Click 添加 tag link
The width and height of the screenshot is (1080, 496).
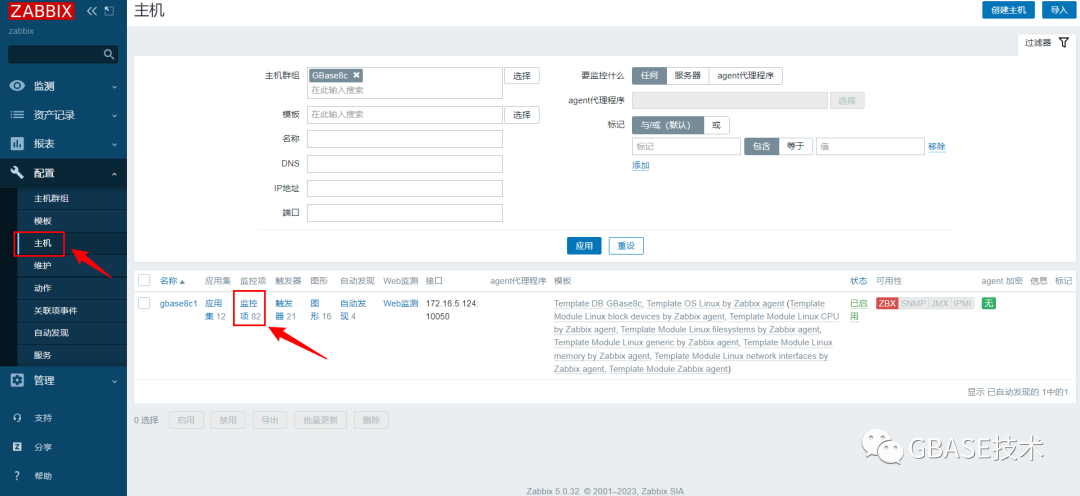coord(641,165)
